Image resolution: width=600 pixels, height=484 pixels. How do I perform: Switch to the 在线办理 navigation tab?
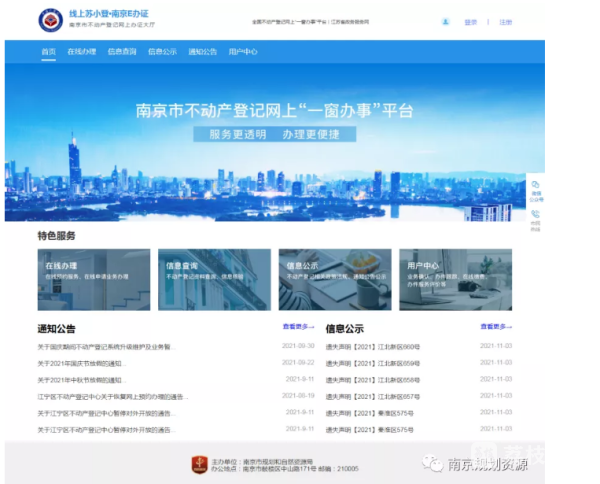point(80,50)
